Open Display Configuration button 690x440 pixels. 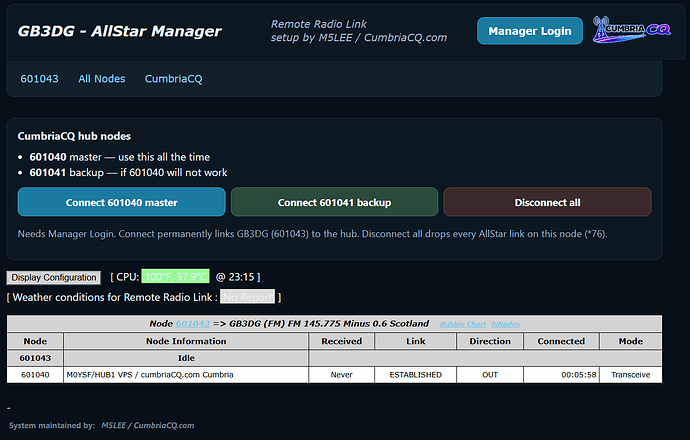tap(54, 277)
